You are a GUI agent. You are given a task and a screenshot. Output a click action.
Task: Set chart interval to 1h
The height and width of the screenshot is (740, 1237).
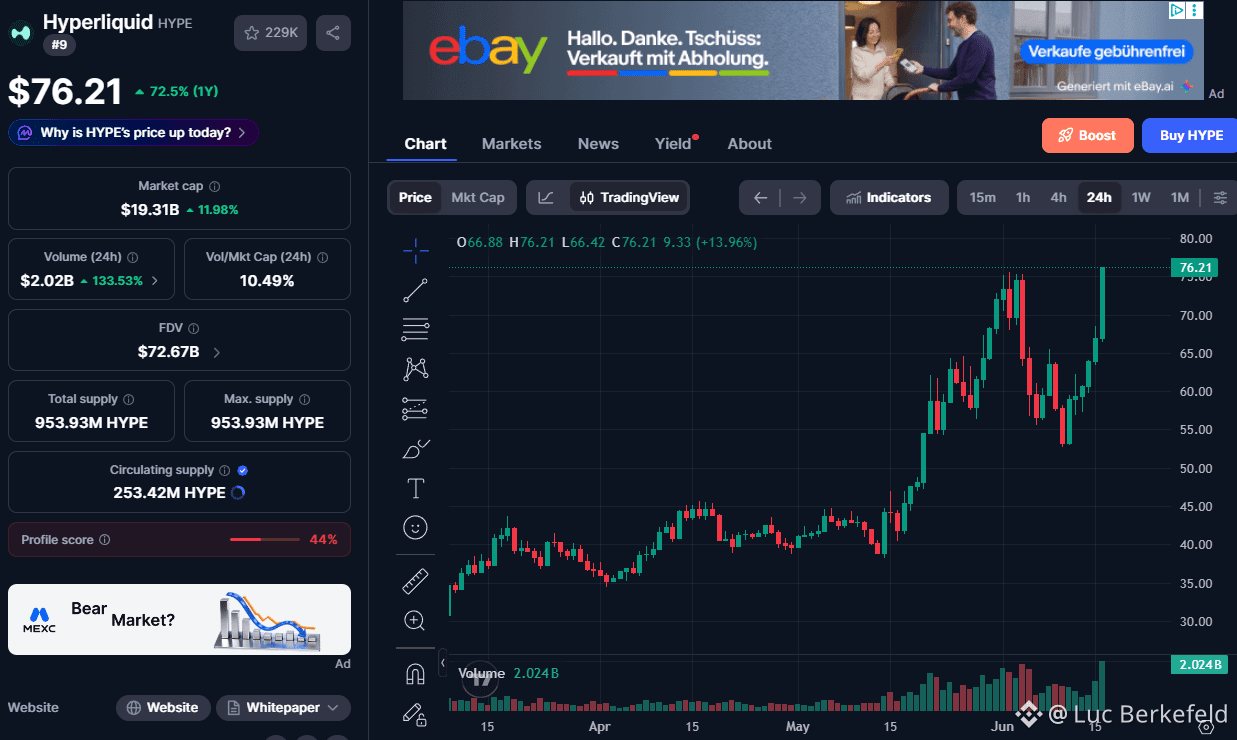click(x=1023, y=197)
